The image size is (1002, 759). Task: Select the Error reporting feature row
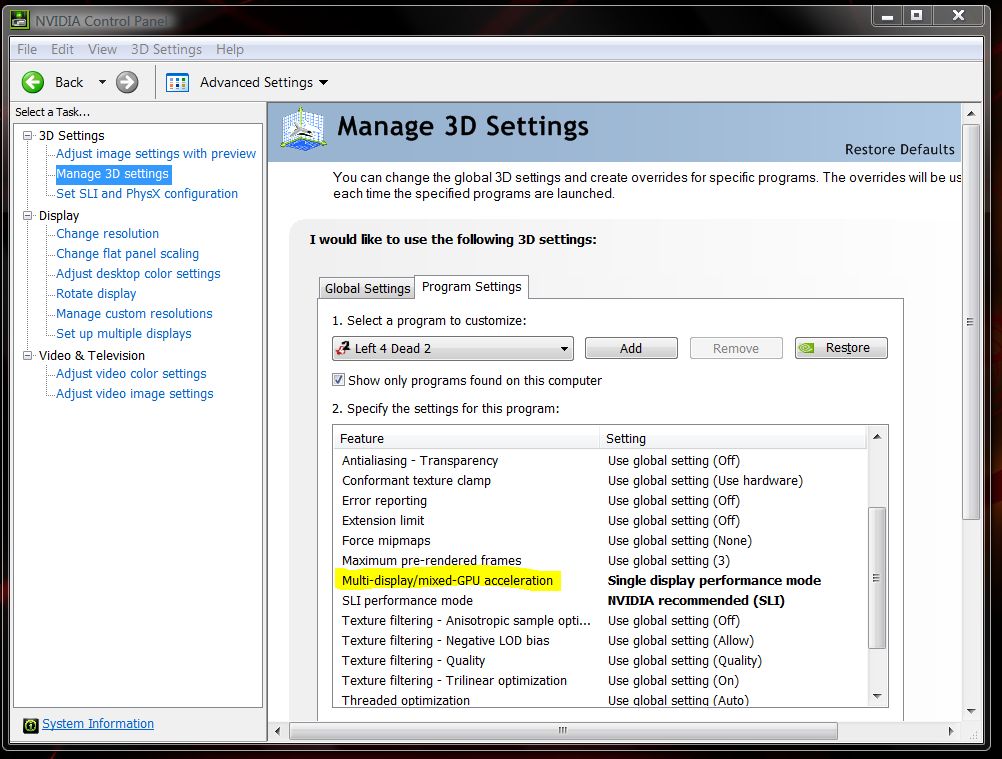click(x=600, y=500)
